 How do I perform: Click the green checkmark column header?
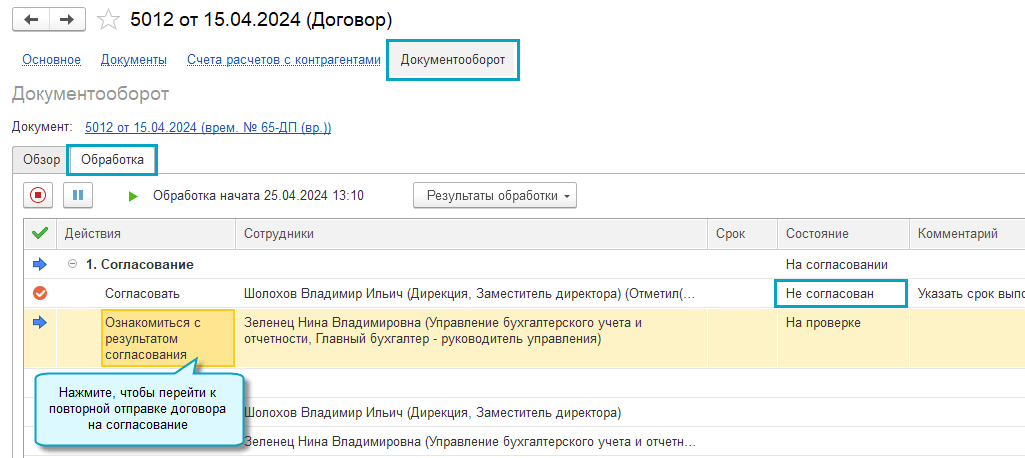click(40, 233)
